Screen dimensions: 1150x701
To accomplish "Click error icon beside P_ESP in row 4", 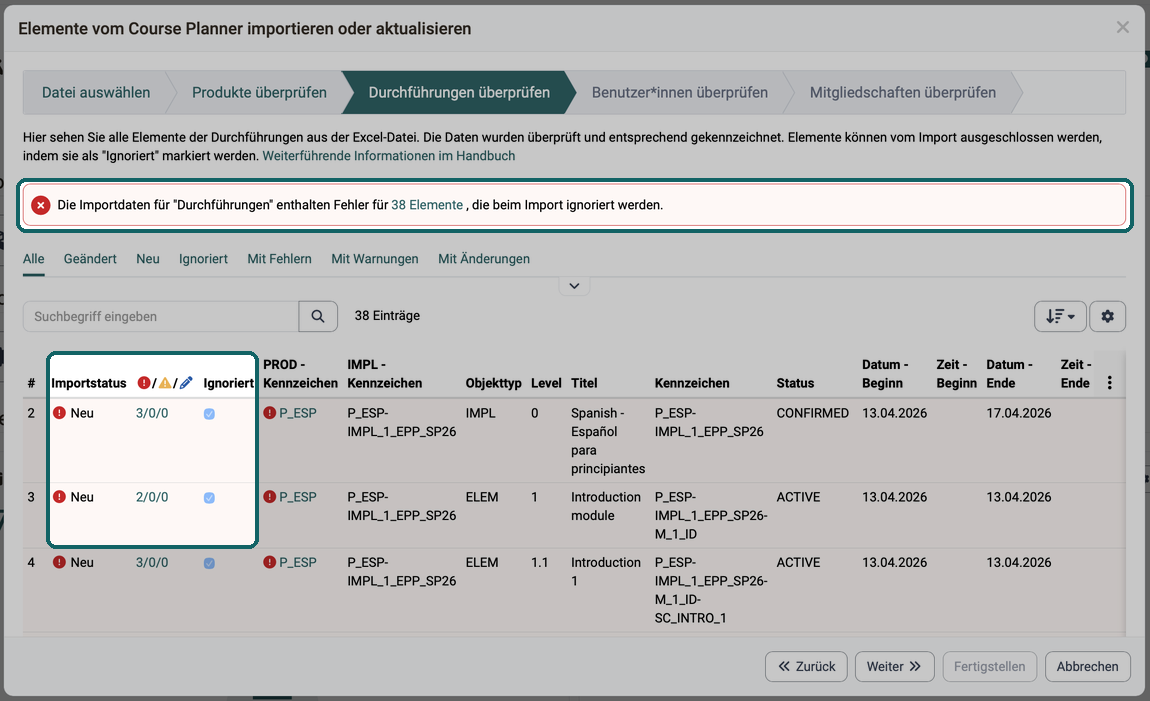I will (x=269, y=562).
